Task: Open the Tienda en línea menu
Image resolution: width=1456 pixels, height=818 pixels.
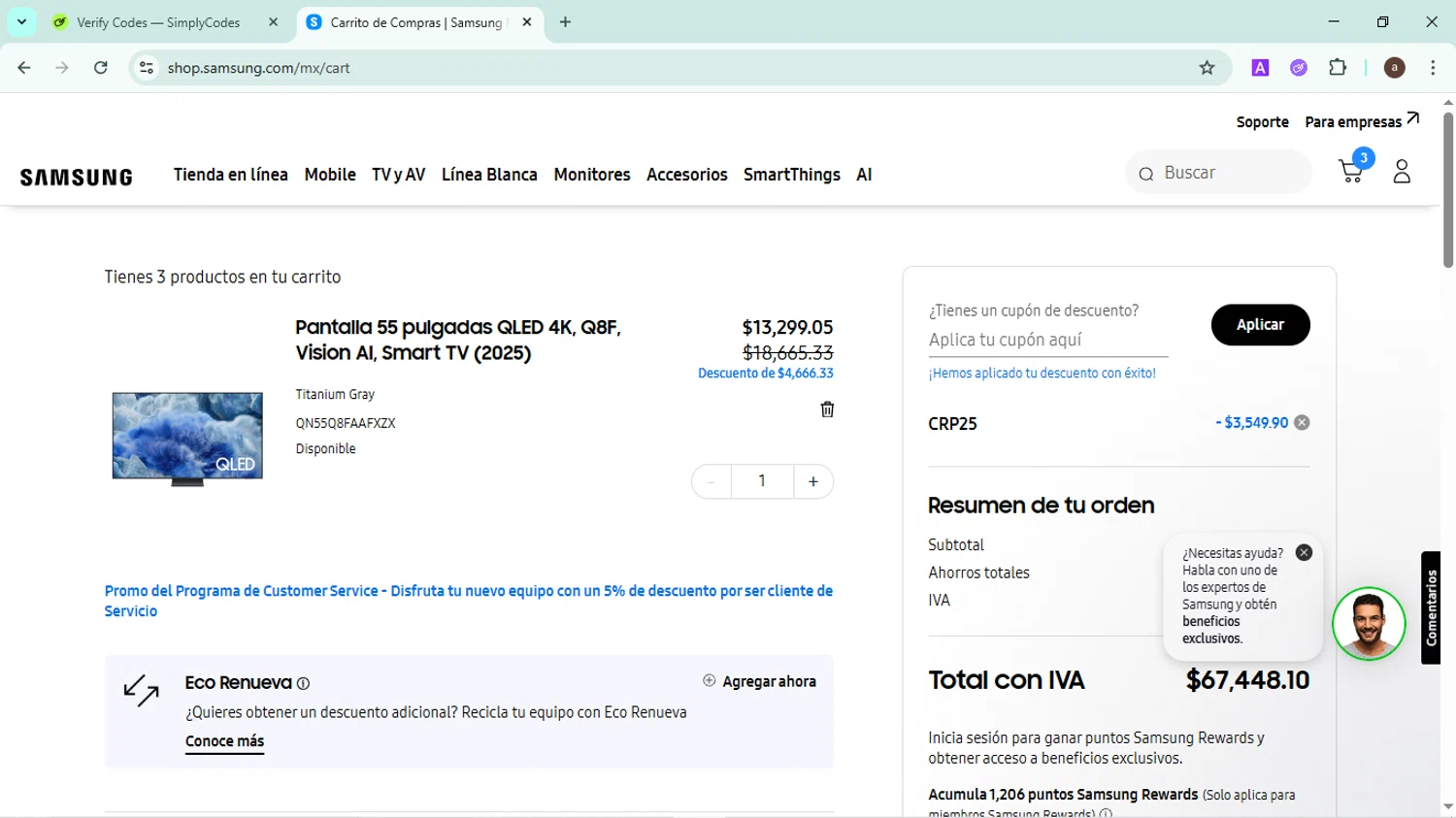Action: click(231, 175)
